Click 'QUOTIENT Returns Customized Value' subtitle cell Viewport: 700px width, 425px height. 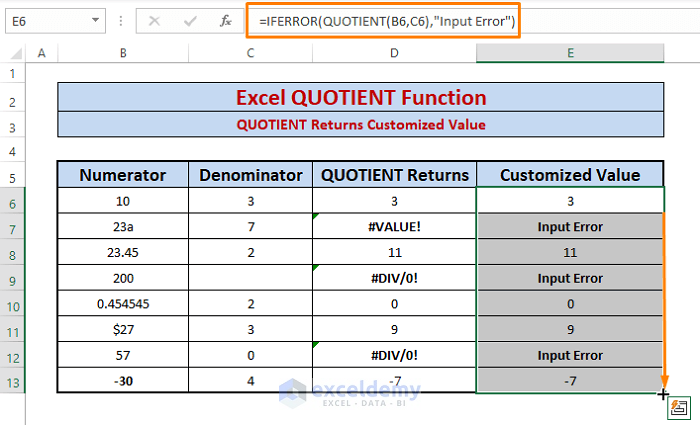(361, 125)
